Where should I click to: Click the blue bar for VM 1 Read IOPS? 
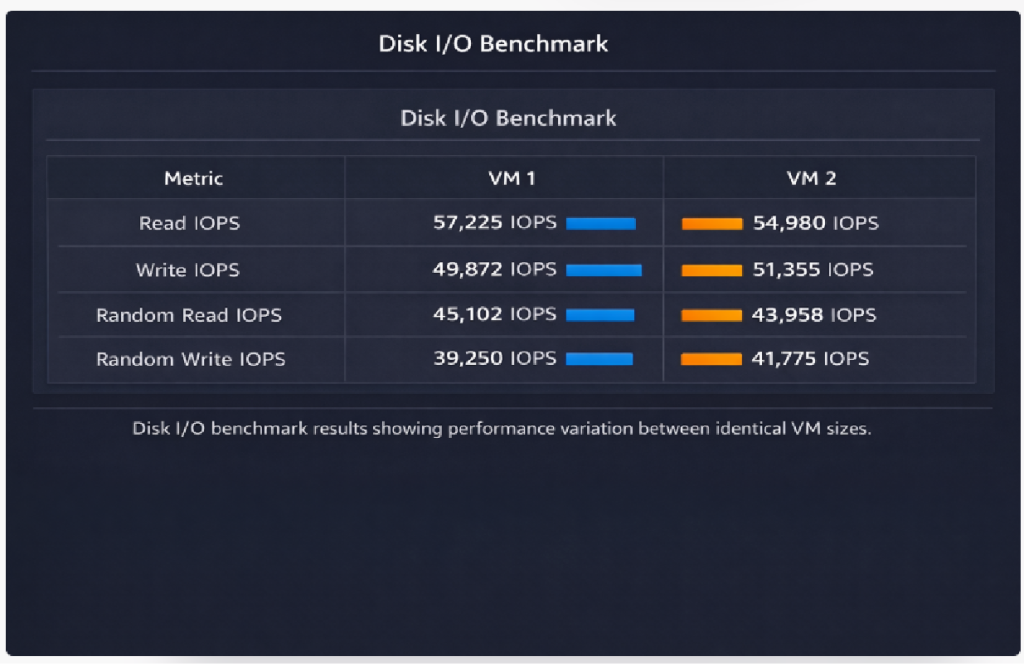pos(601,224)
